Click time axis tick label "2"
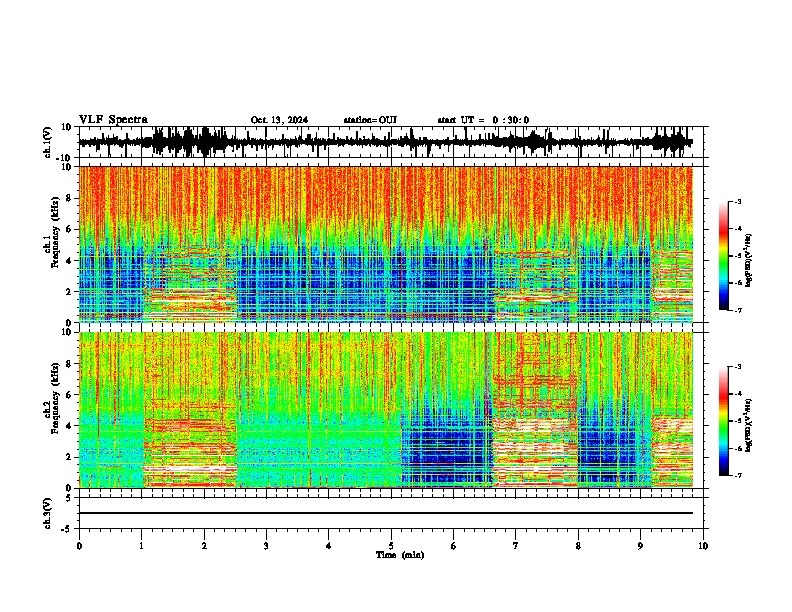The height and width of the screenshot is (612, 792). [204, 546]
